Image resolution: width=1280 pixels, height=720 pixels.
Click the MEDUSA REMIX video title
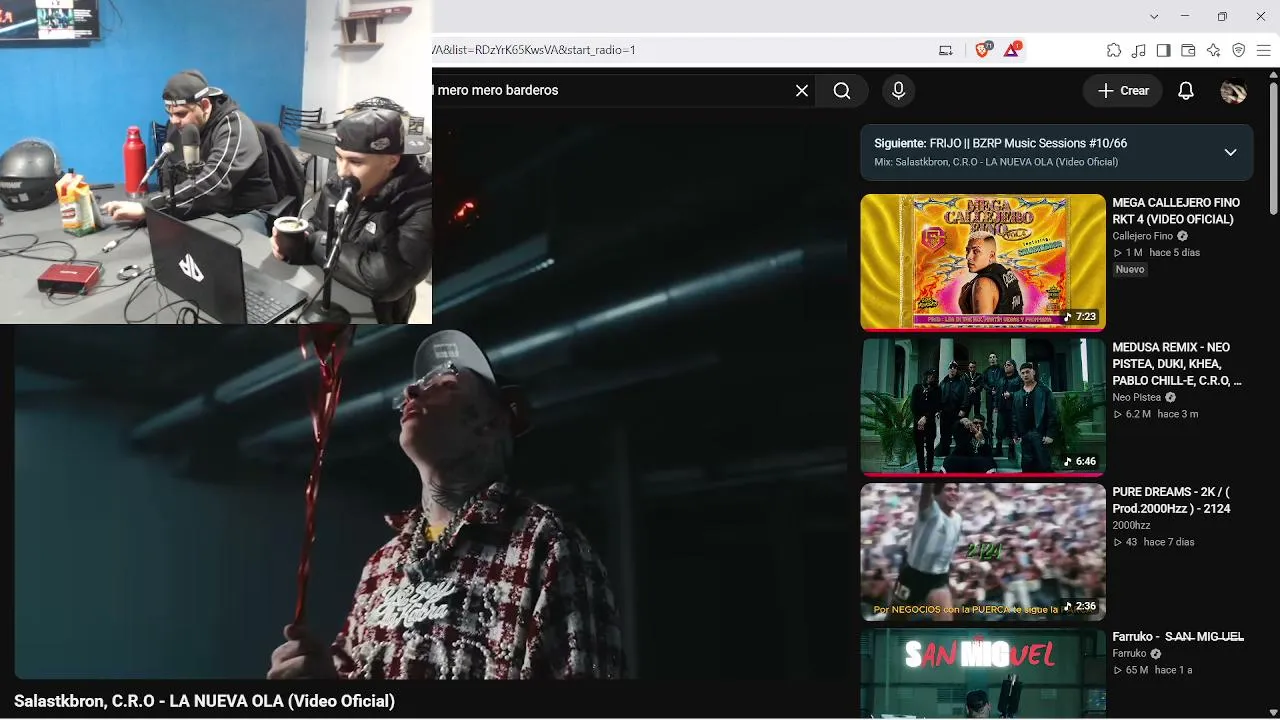pos(1177,364)
